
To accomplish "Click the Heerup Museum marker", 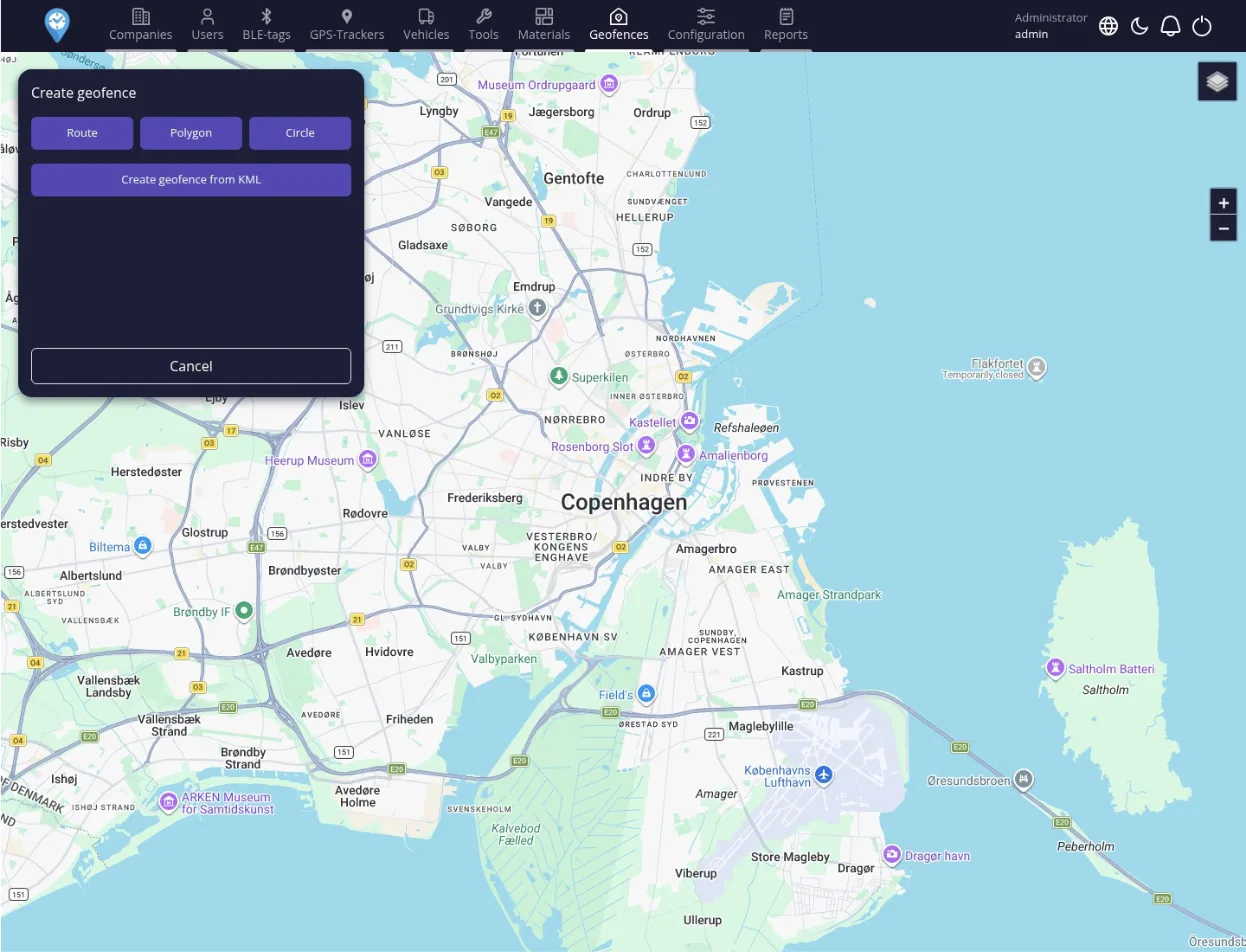I will 368,460.
